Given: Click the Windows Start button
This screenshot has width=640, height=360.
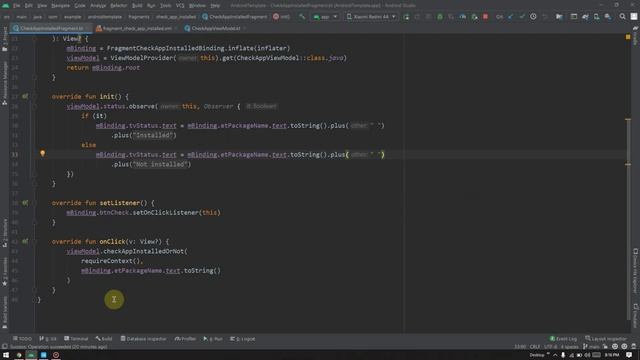Looking at the screenshot, I should (6, 355).
